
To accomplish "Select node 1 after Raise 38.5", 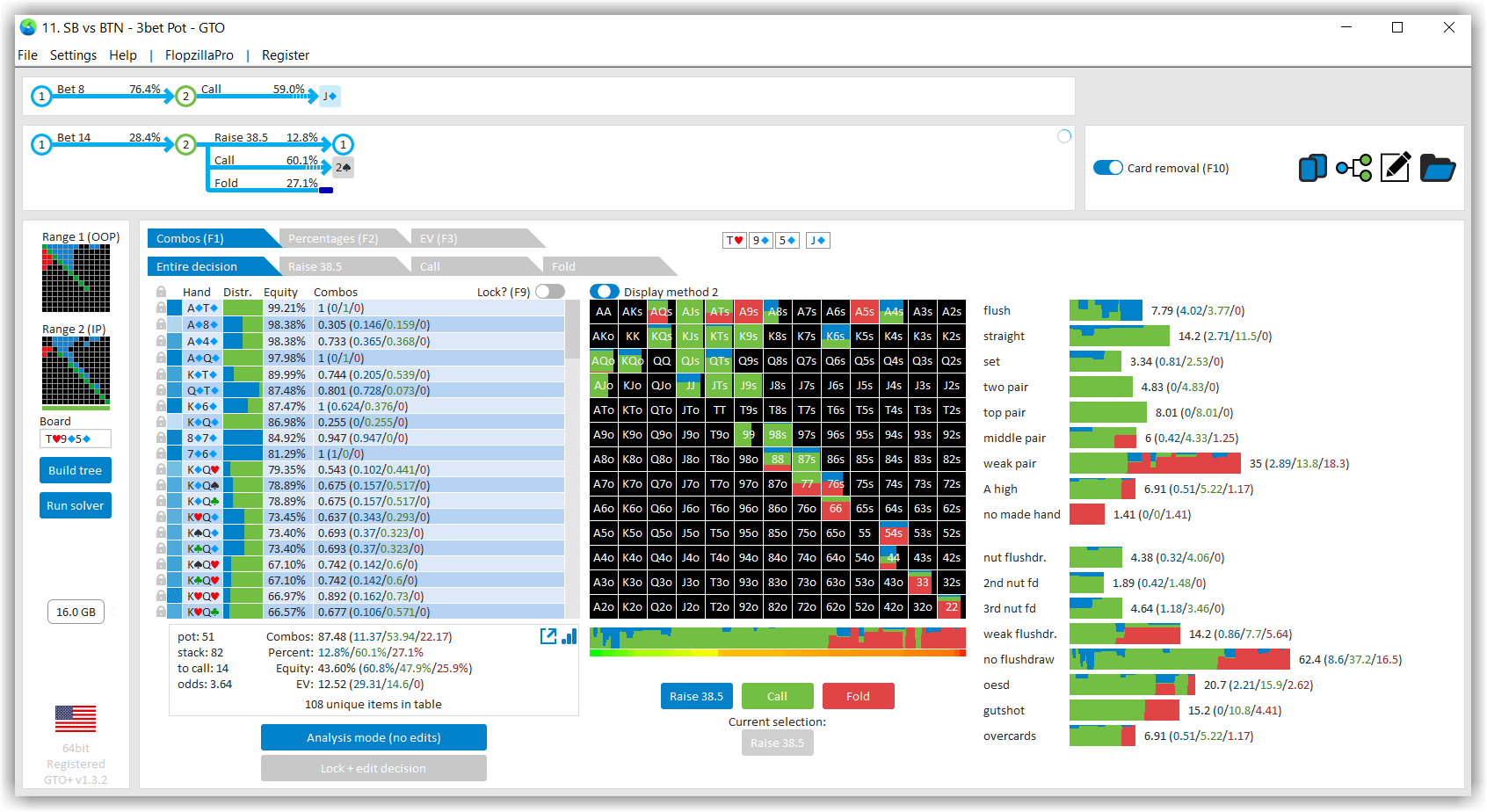I will click(344, 144).
